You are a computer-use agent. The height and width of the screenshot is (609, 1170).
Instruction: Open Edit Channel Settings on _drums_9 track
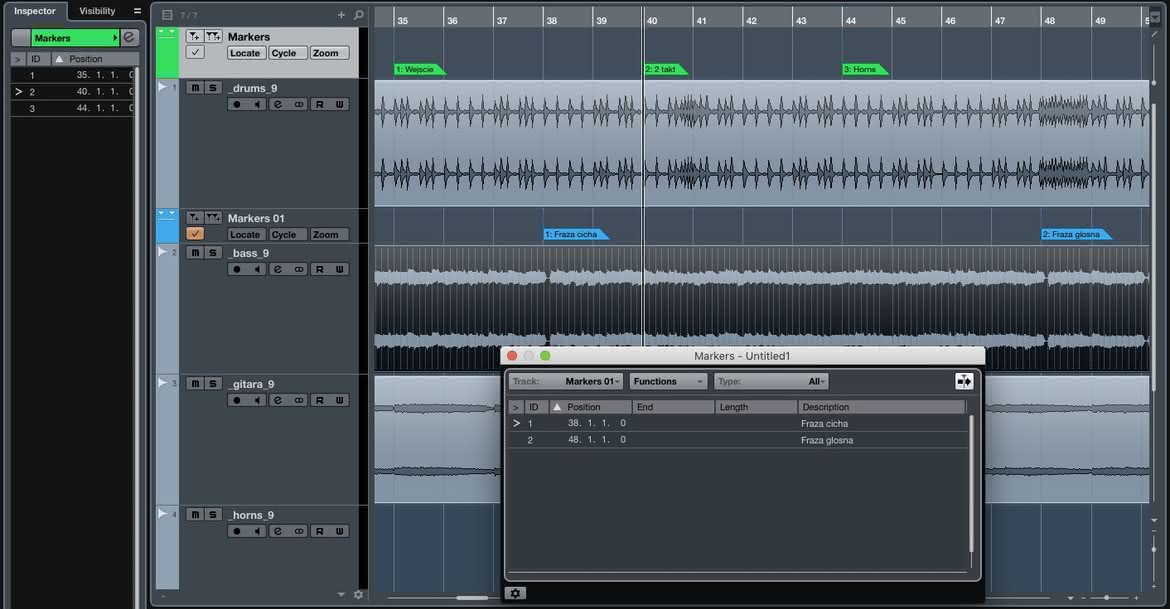point(278,104)
